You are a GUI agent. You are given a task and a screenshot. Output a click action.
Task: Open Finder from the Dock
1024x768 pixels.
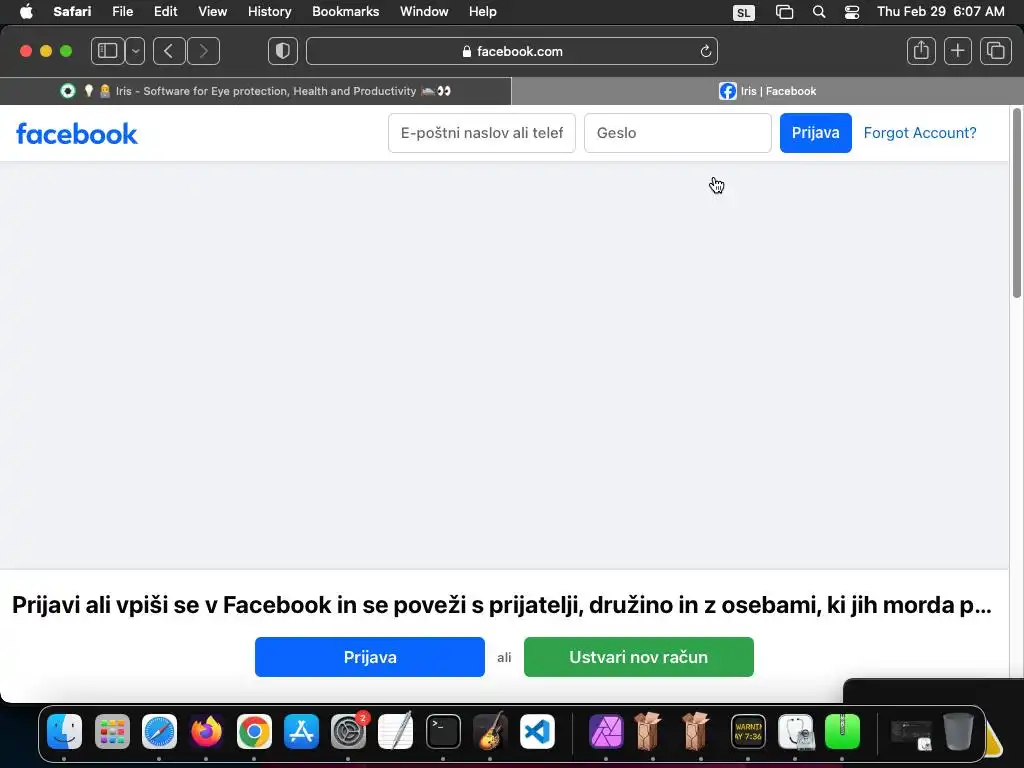click(64, 731)
